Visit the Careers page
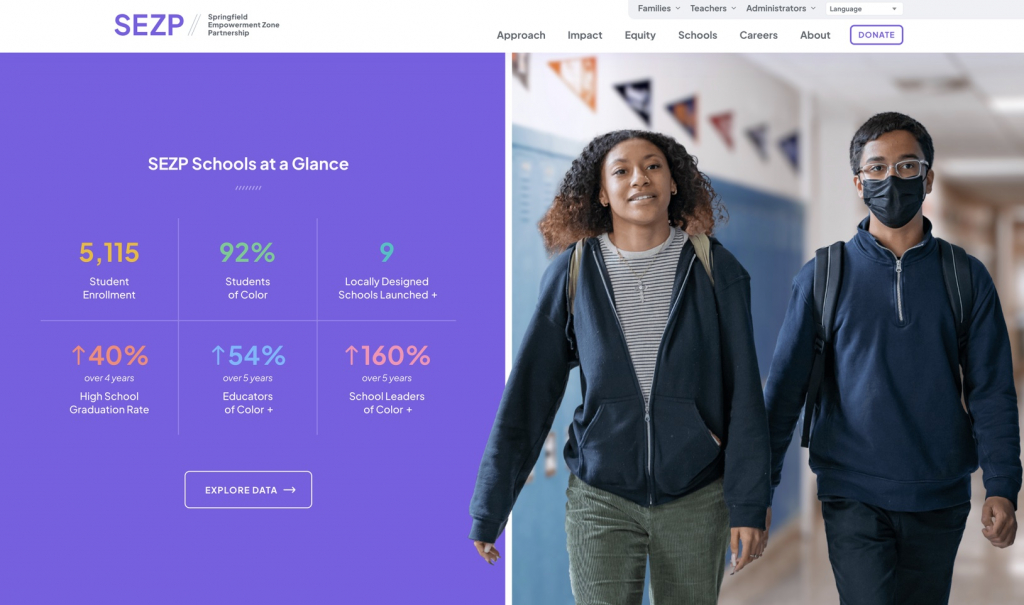The height and width of the screenshot is (605, 1024). pos(758,35)
